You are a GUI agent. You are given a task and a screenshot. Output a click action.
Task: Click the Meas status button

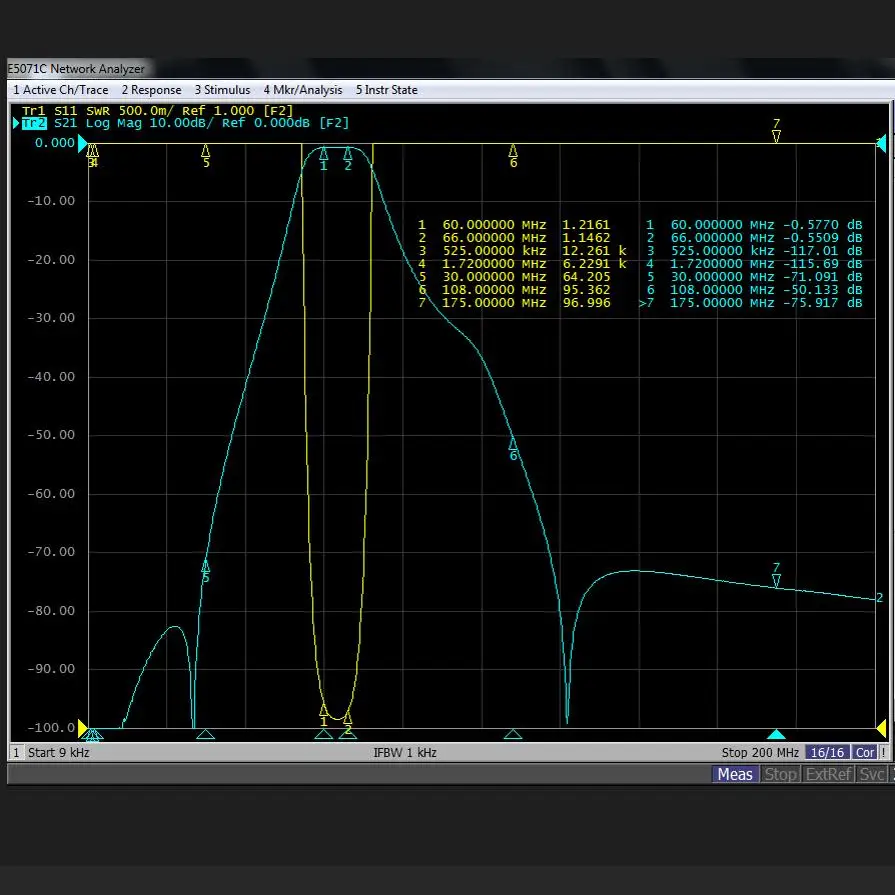click(x=735, y=774)
